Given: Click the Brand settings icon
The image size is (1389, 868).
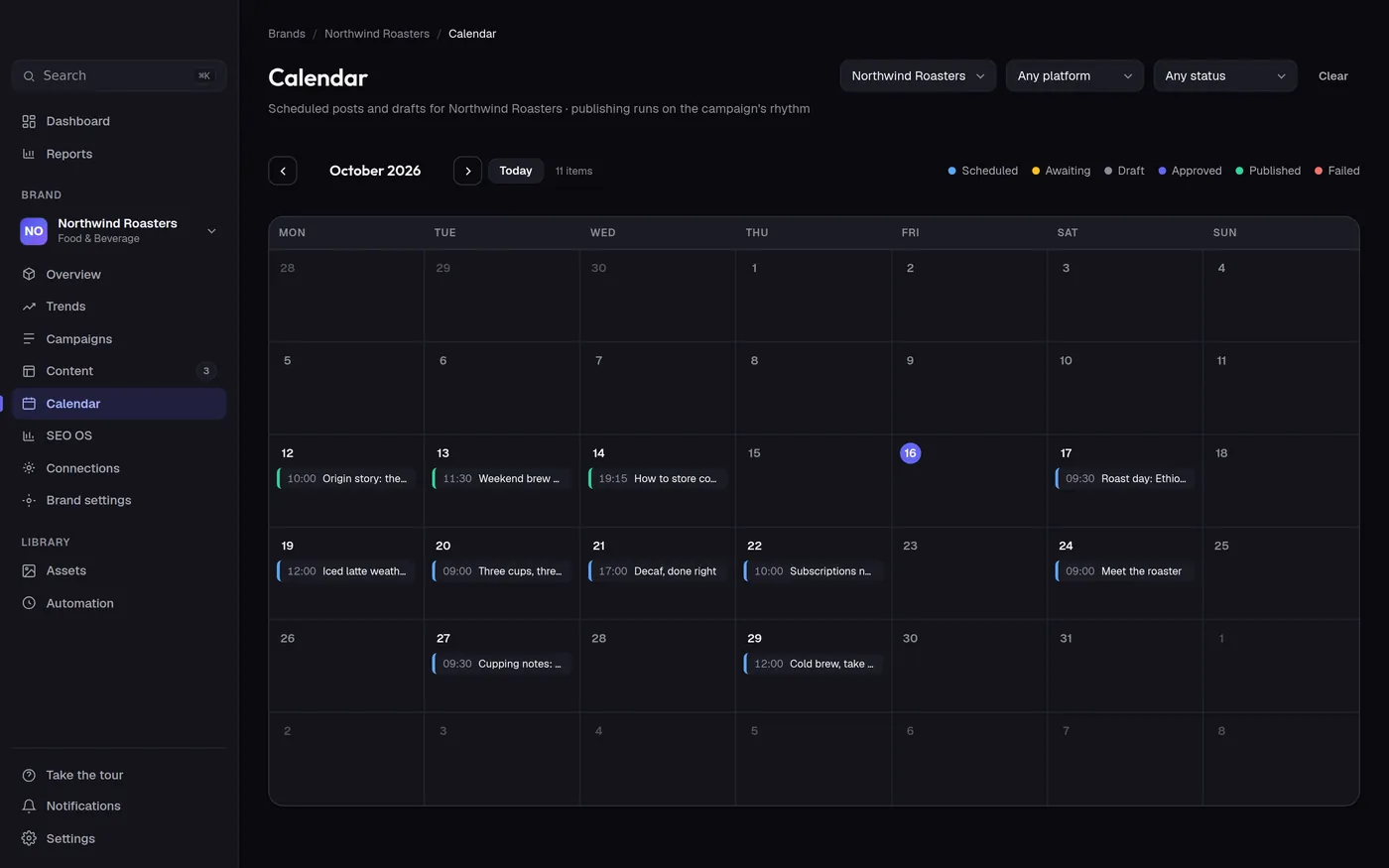Looking at the screenshot, I should (29, 500).
